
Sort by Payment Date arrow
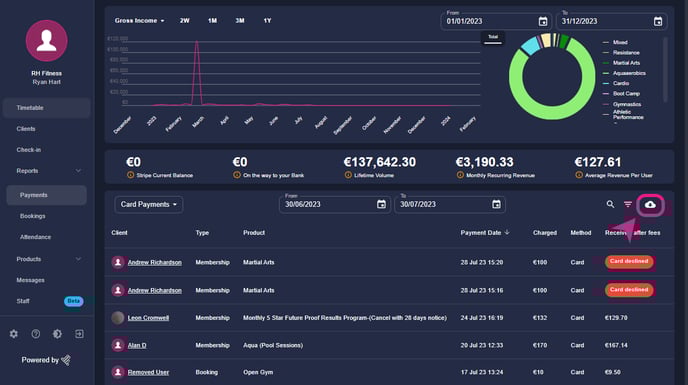(507, 232)
